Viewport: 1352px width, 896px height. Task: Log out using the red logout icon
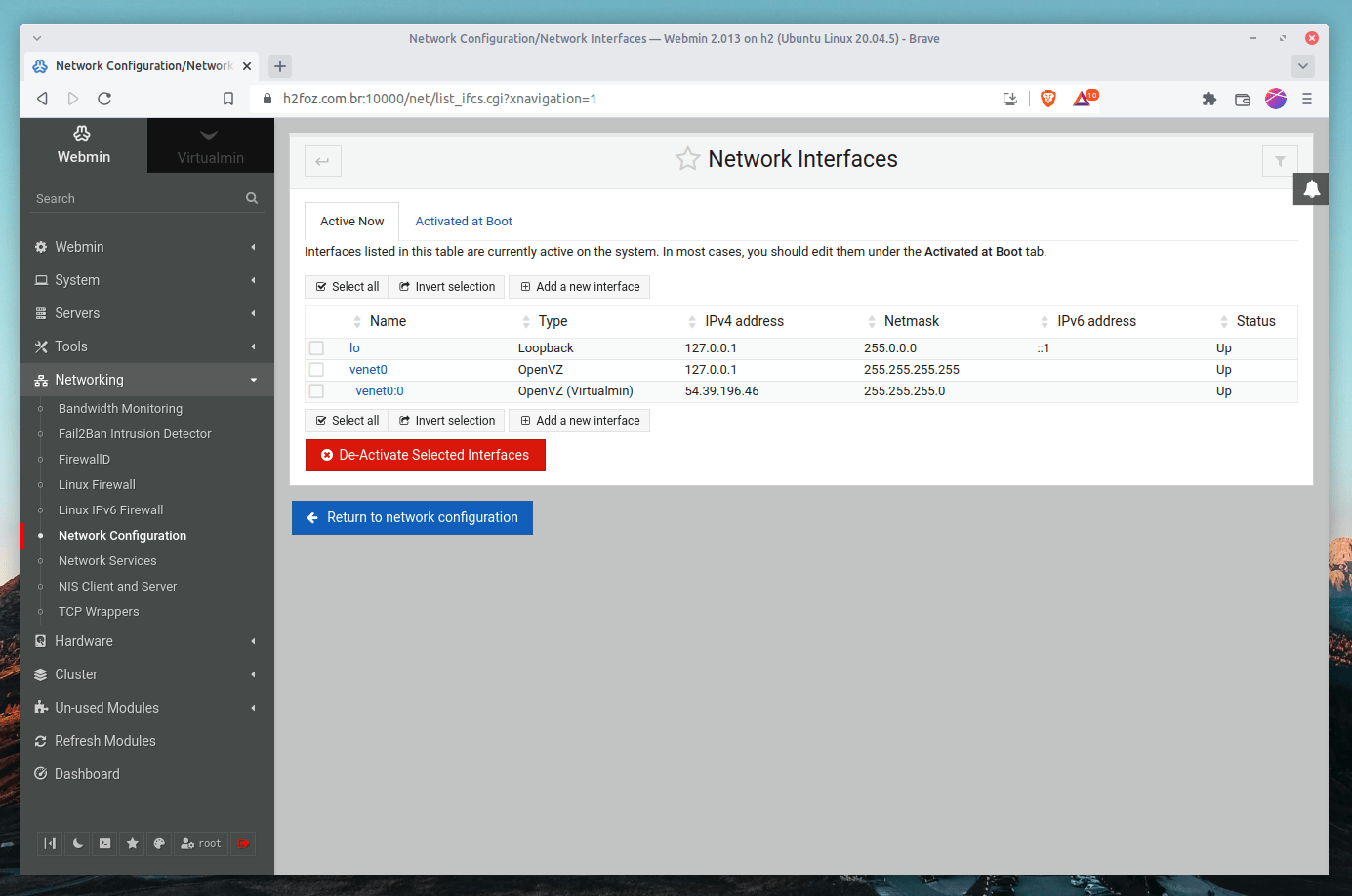243,843
